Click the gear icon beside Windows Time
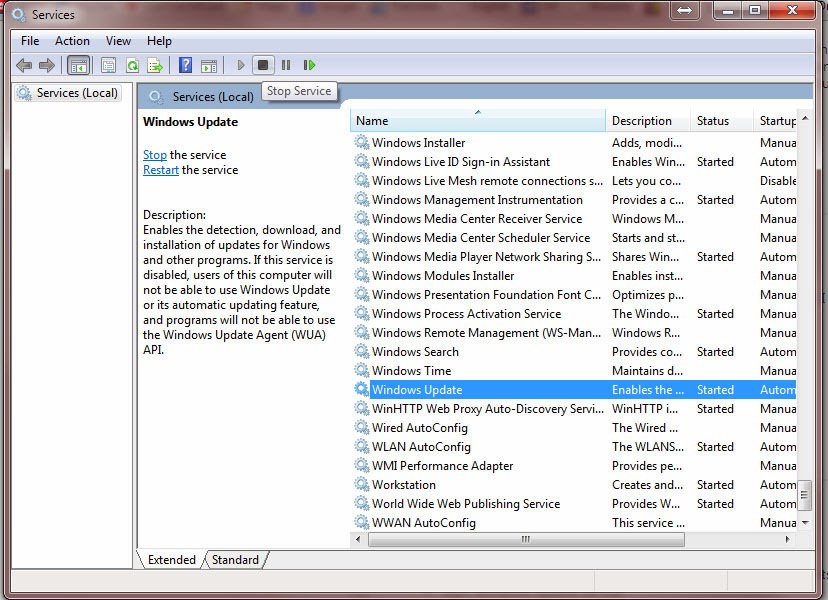 [x=362, y=370]
